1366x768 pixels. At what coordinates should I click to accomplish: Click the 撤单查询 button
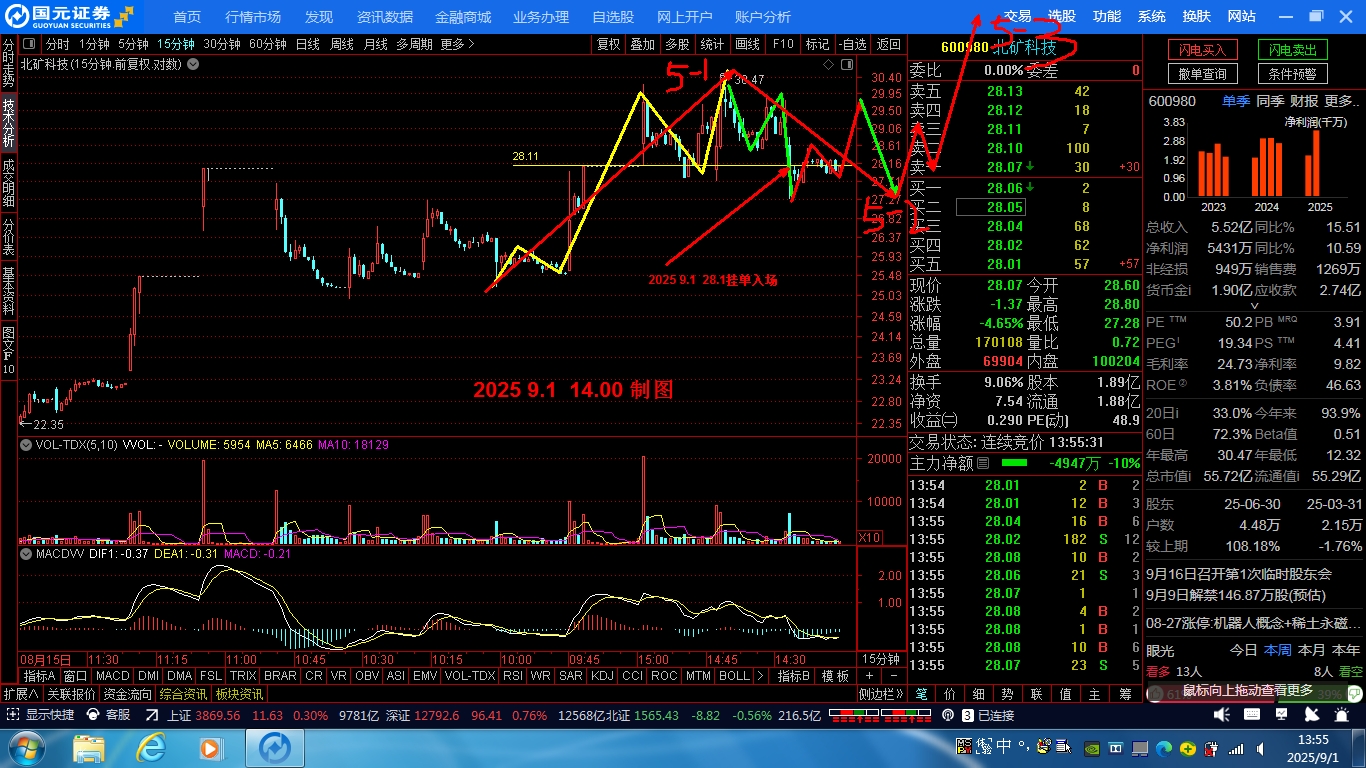(x=1203, y=74)
